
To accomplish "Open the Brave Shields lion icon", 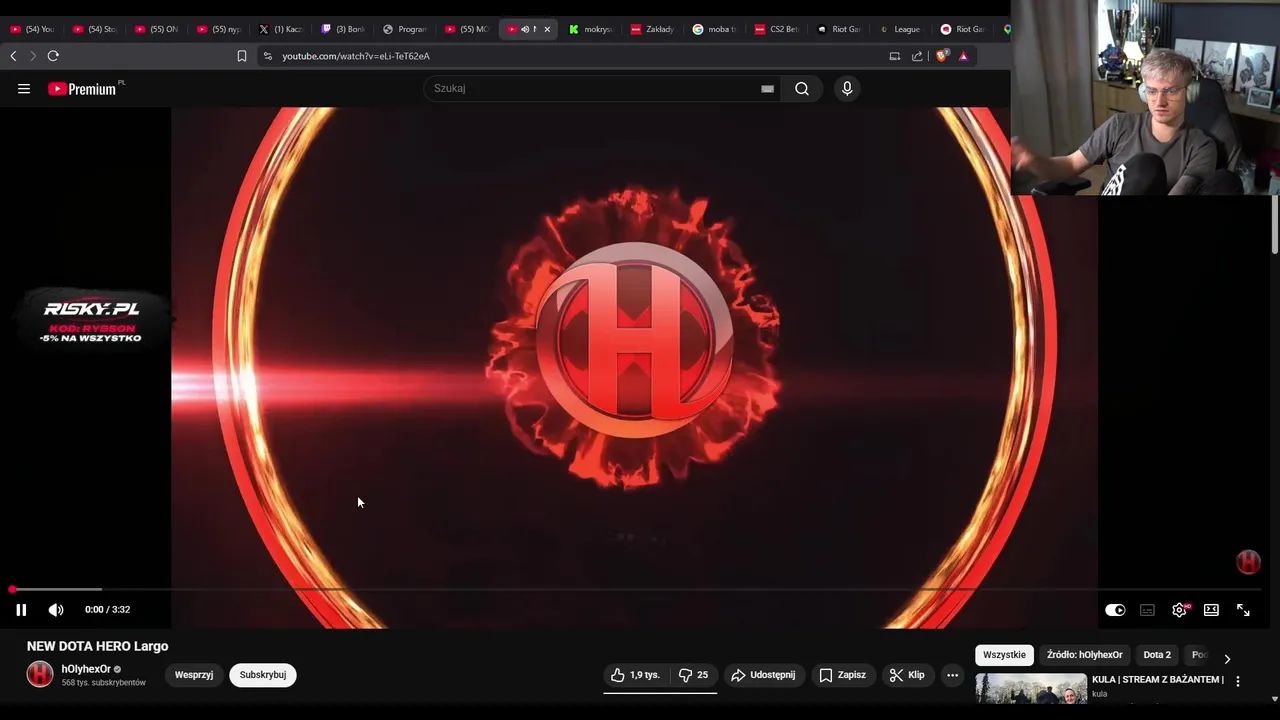I will point(941,56).
